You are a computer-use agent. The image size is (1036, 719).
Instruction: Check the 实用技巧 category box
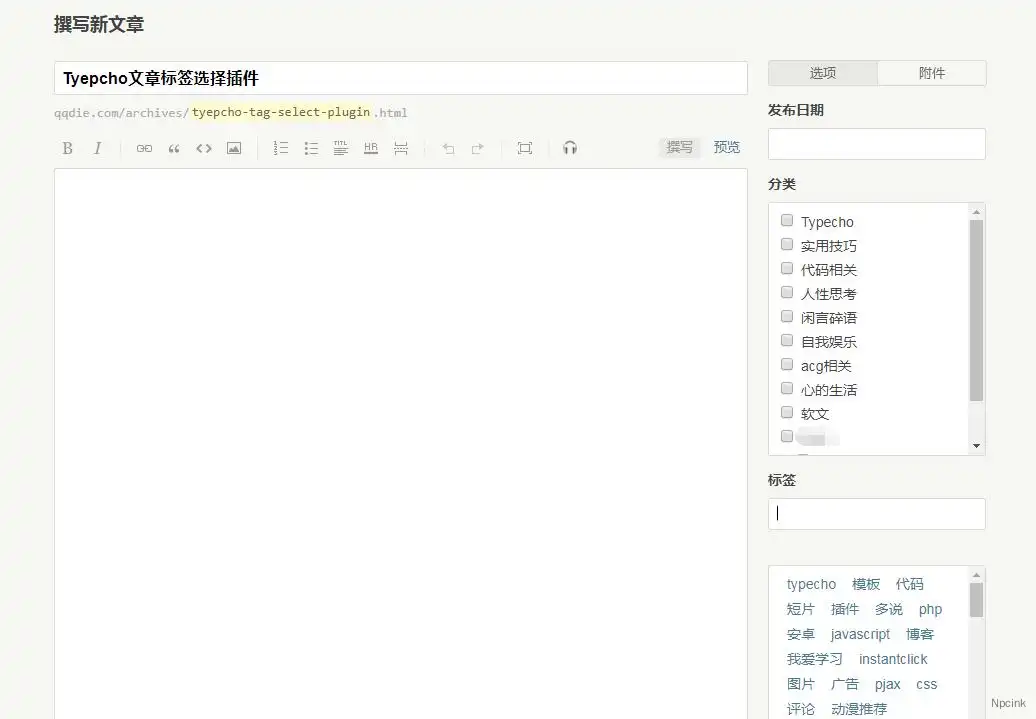787,244
